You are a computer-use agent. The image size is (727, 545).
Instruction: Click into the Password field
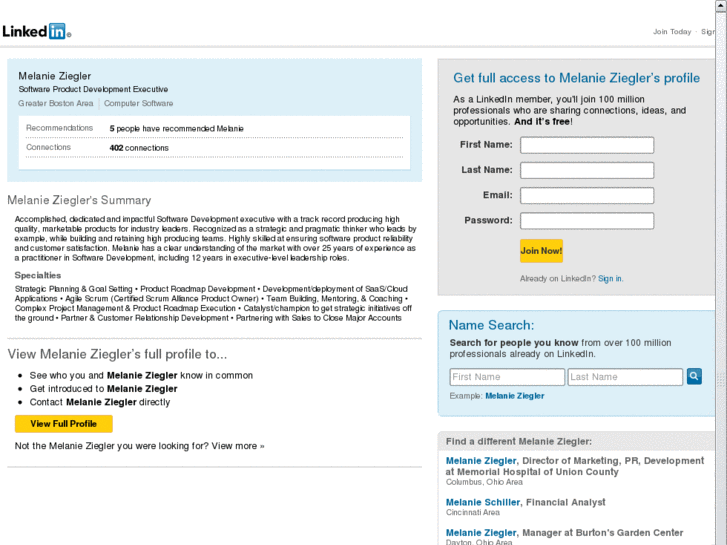point(587,221)
